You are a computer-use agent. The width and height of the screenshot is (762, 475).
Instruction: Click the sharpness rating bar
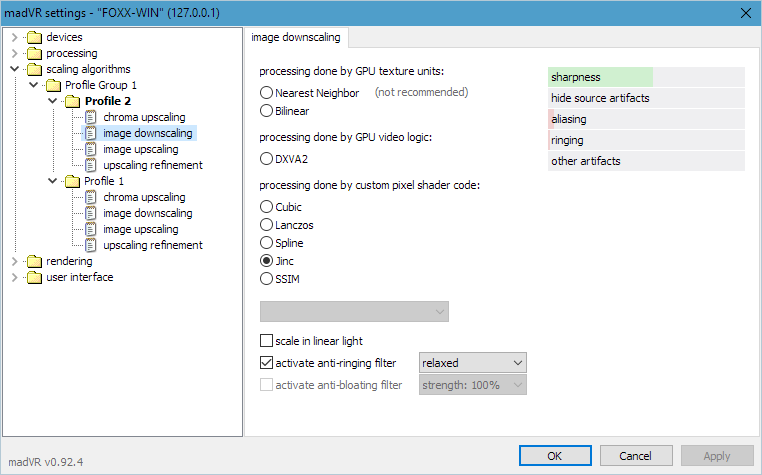646,77
